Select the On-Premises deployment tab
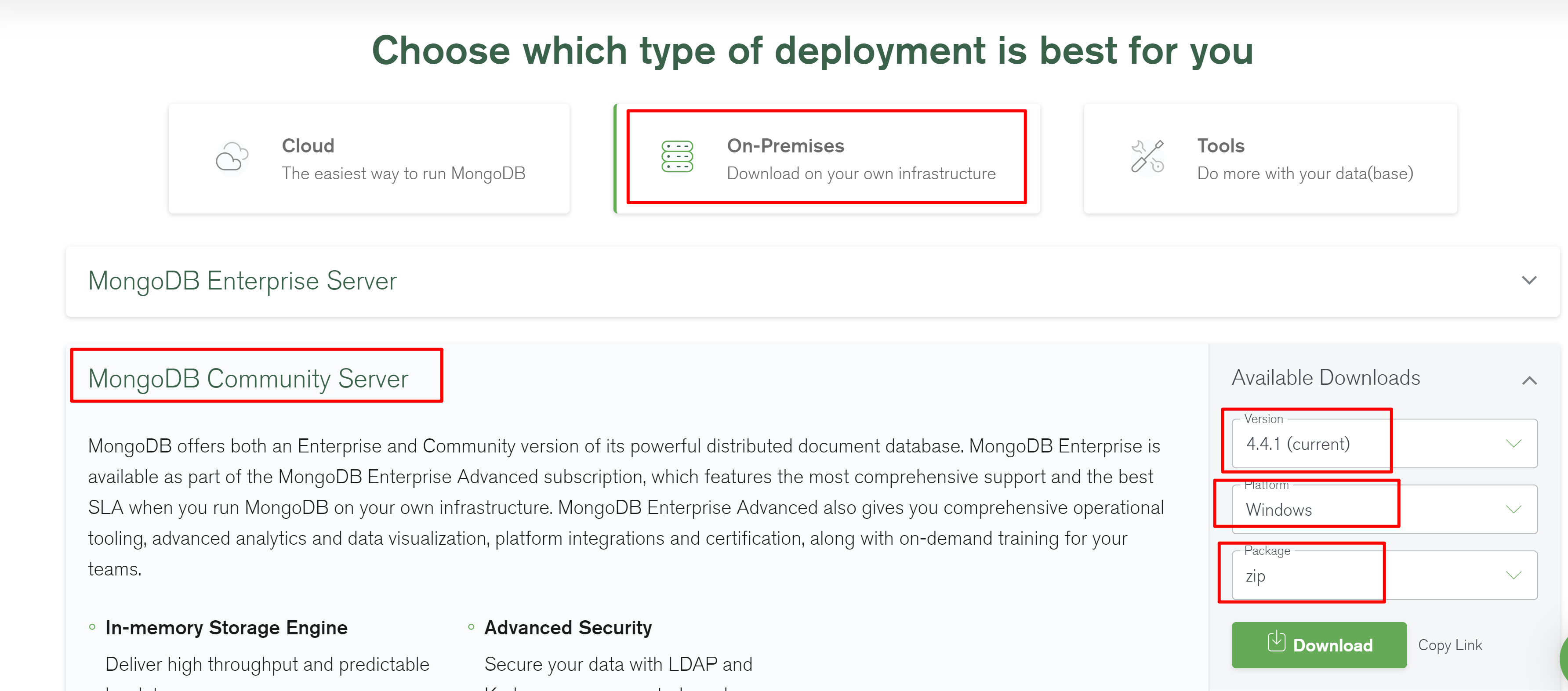The image size is (1568, 691). [827, 159]
